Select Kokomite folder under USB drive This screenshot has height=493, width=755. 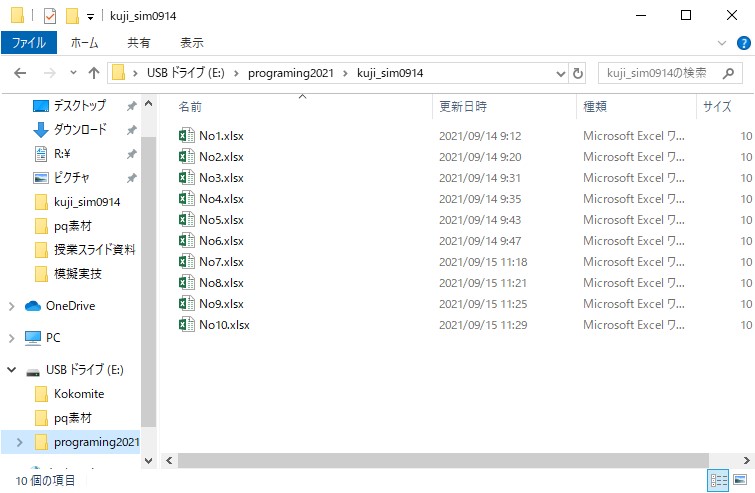pyautogui.click(x=69, y=394)
